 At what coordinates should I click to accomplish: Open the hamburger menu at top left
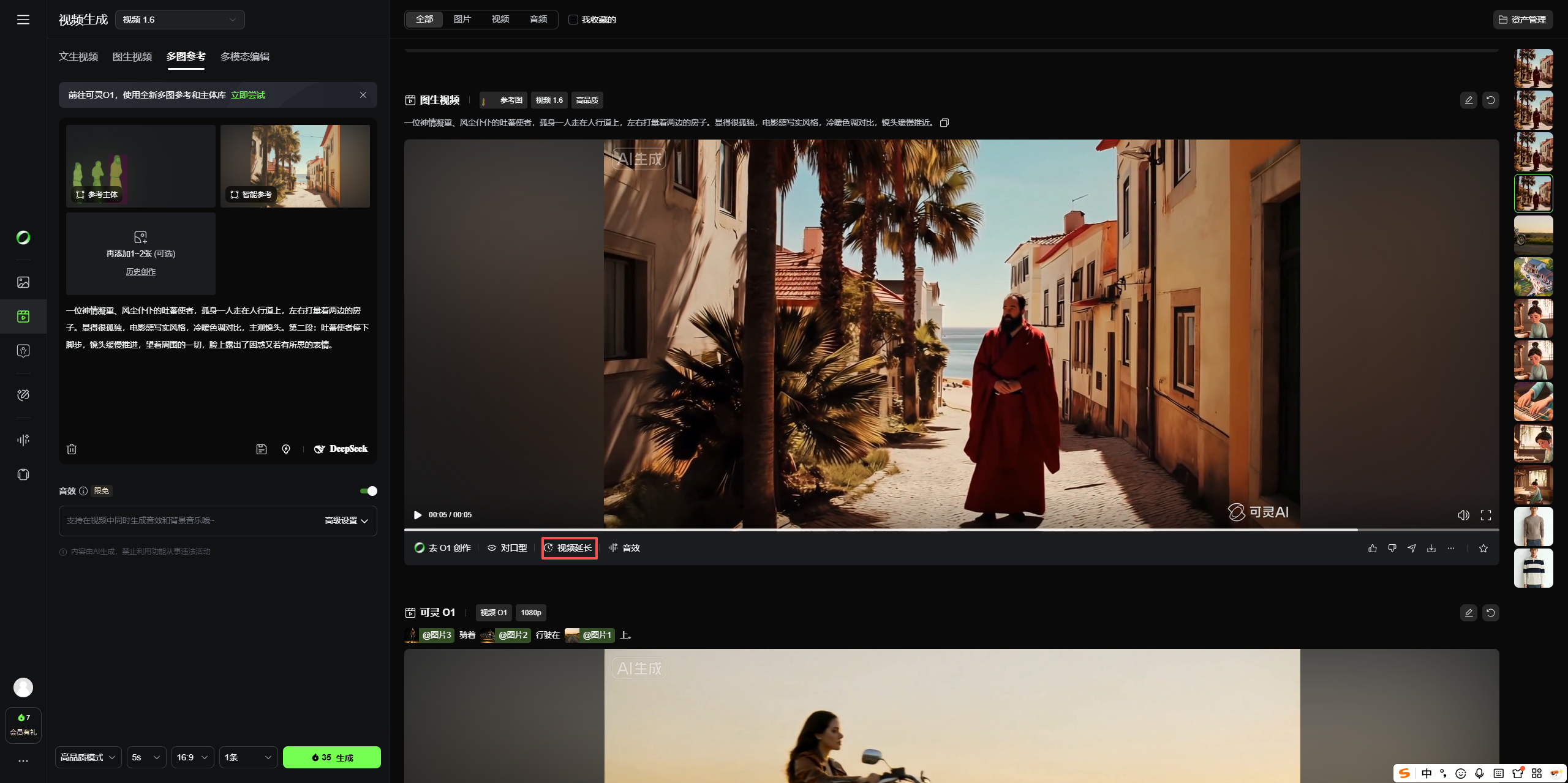23,20
